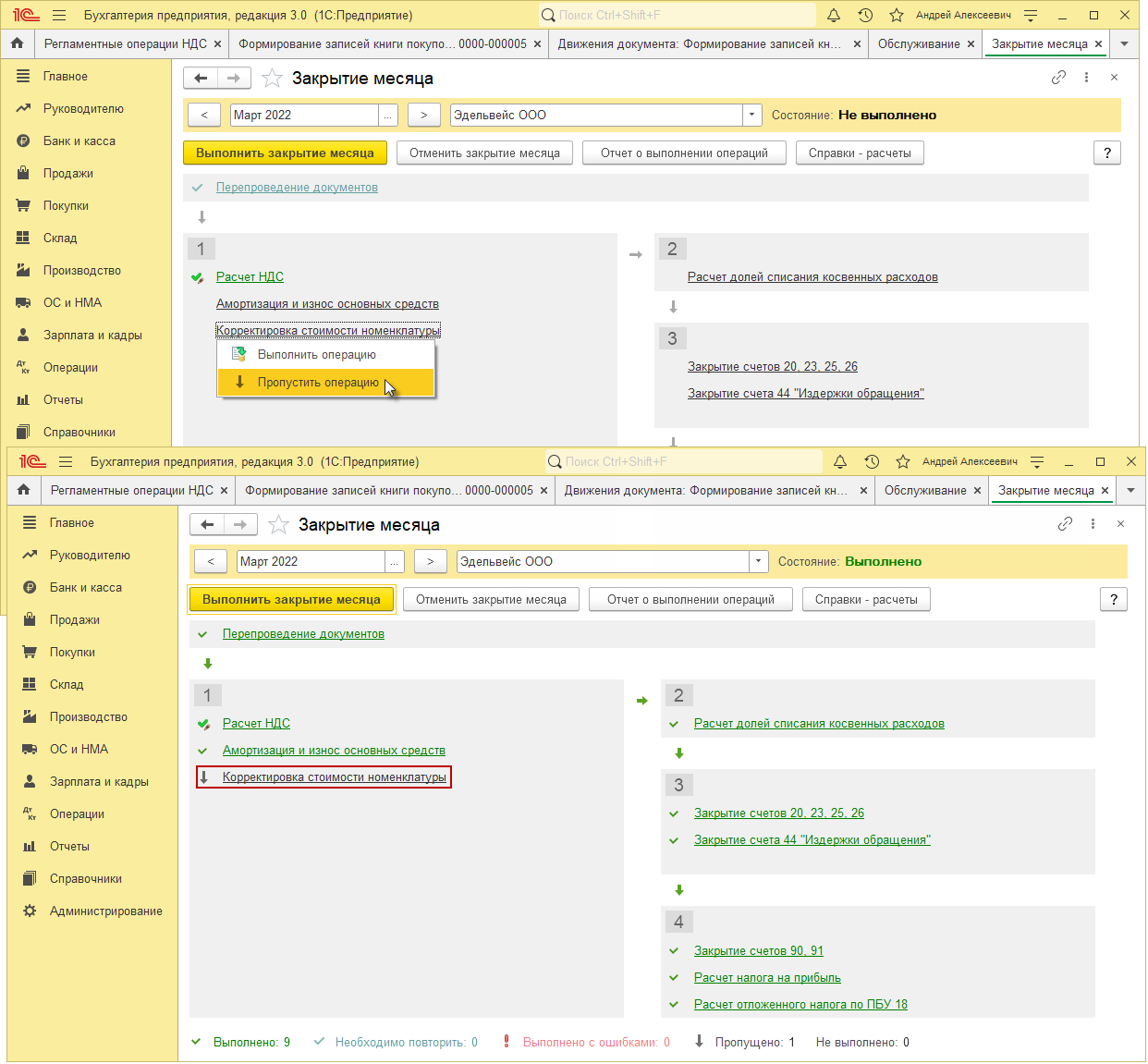Open history icon in lower window

872,461
